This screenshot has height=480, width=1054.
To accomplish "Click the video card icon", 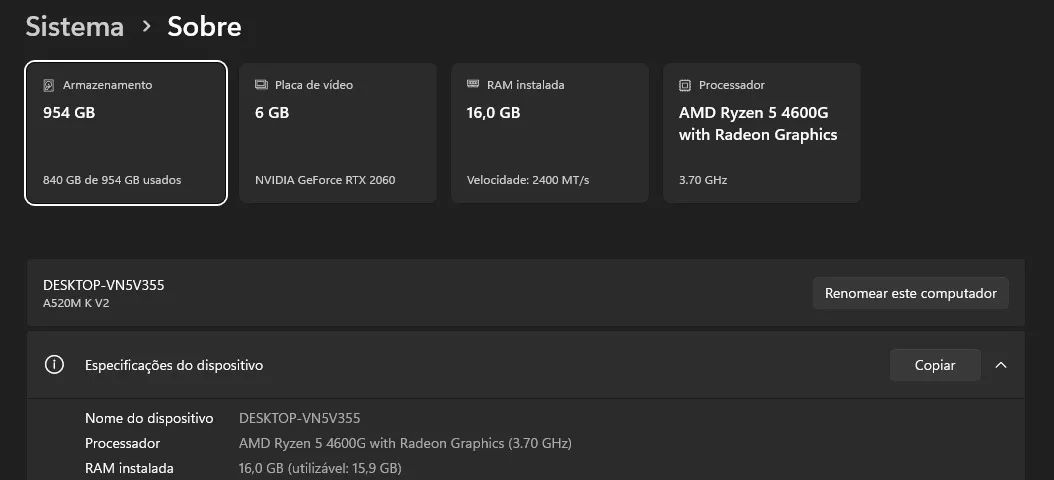I will pos(261,85).
